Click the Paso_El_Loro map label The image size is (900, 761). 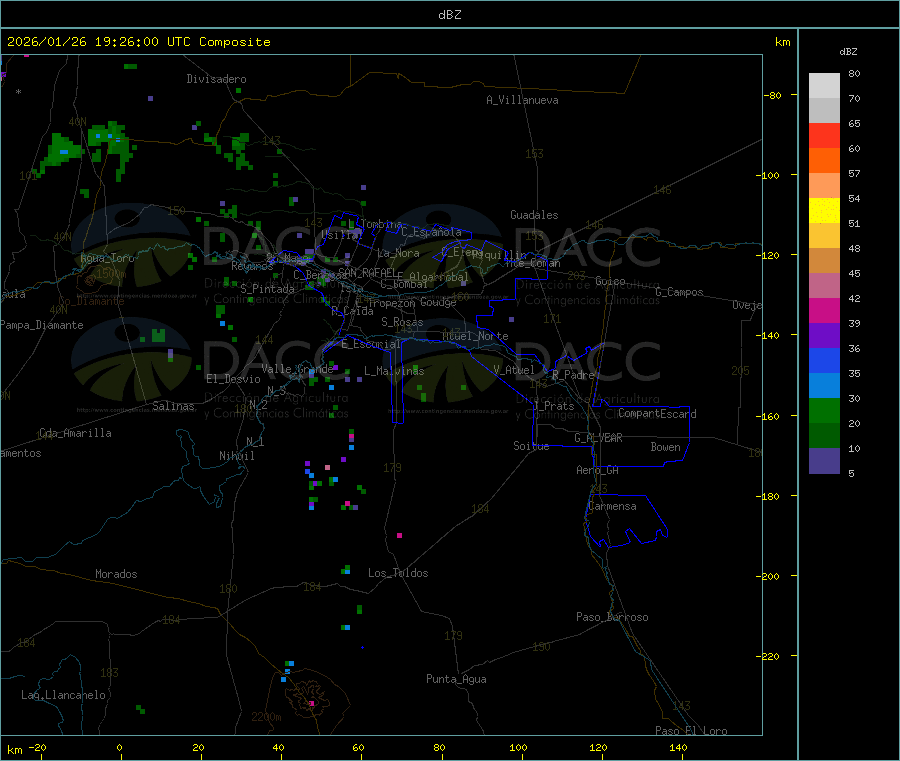(x=692, y=731)
